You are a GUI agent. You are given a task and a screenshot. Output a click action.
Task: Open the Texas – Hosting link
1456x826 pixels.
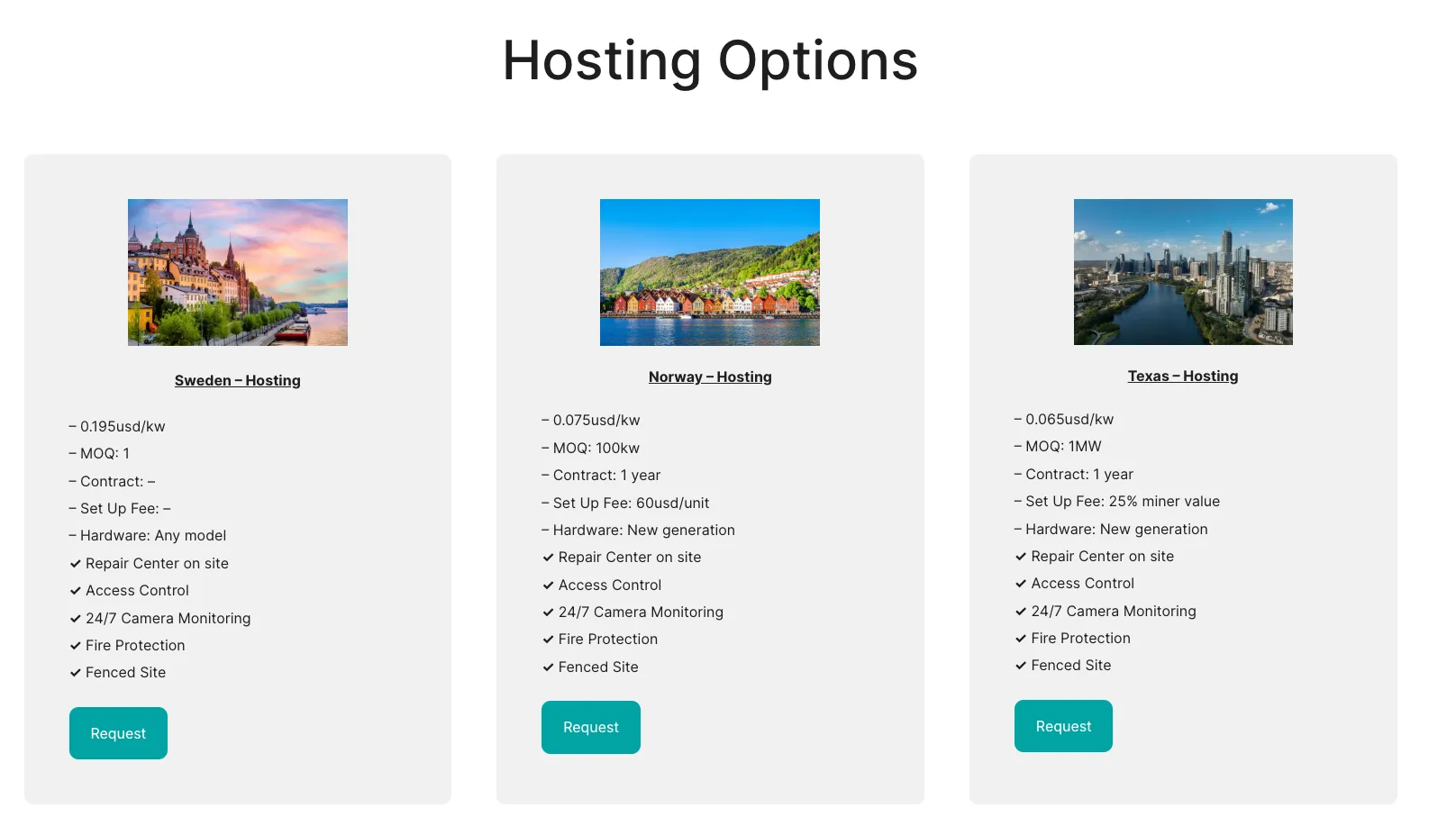click(x=1183, y=376)
